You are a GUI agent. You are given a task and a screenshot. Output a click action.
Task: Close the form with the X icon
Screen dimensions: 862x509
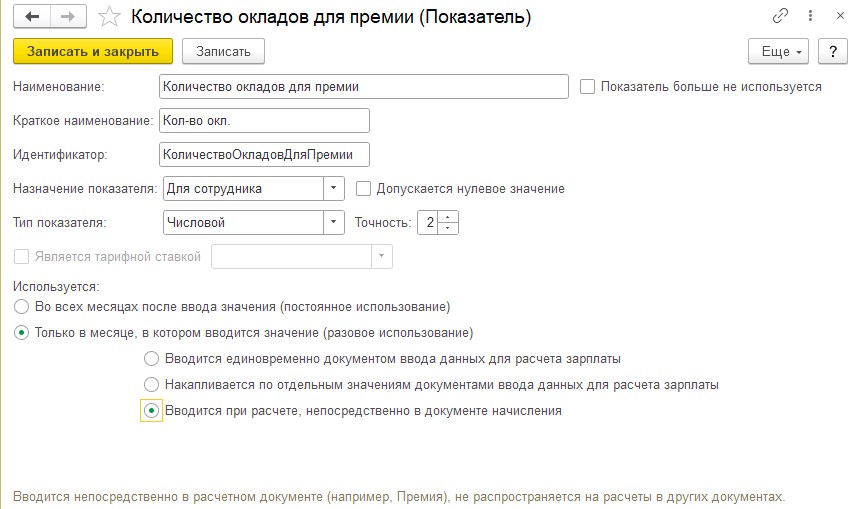tap(840, 16)
